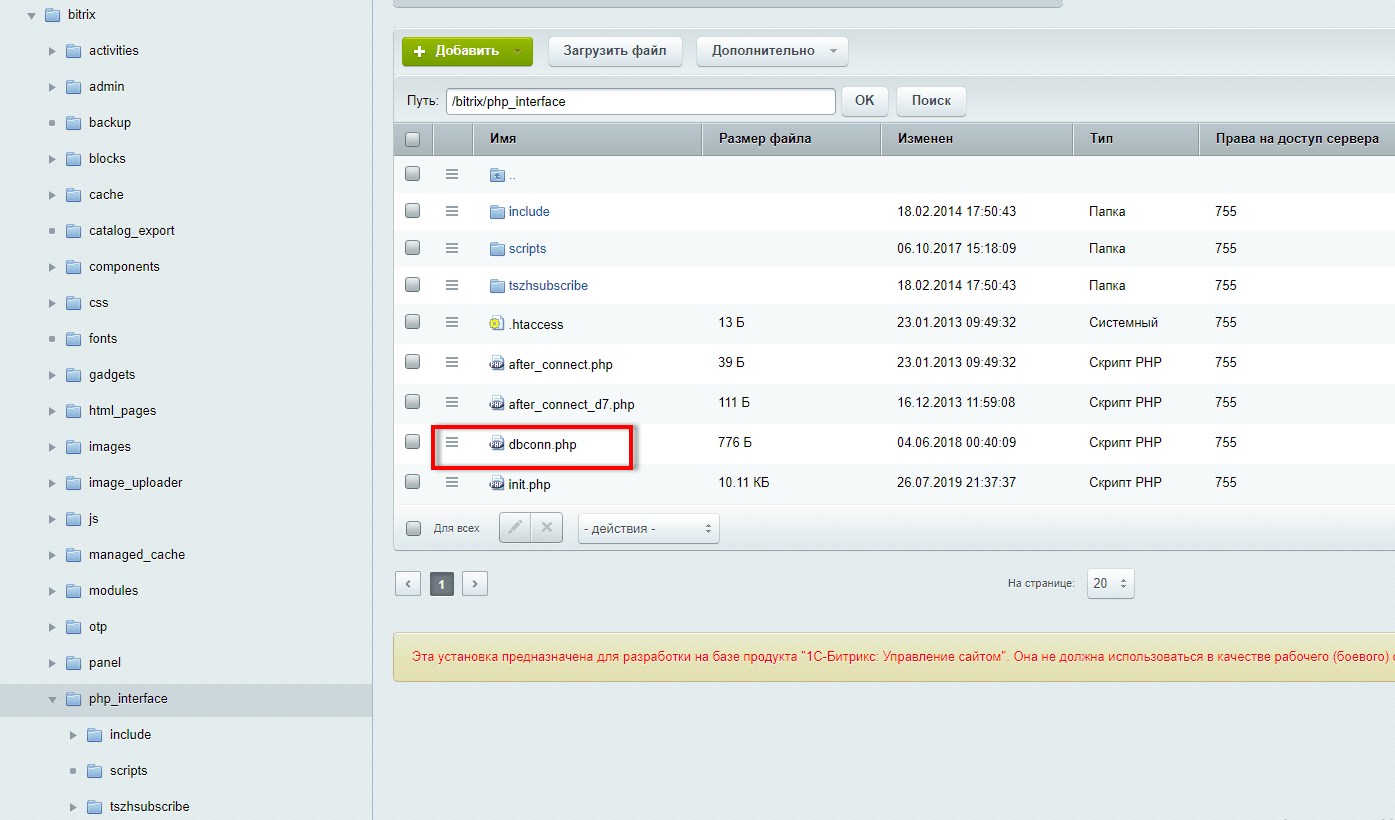
Task: Collapse the php_interface tree node
Action: (x=52, y=699)
